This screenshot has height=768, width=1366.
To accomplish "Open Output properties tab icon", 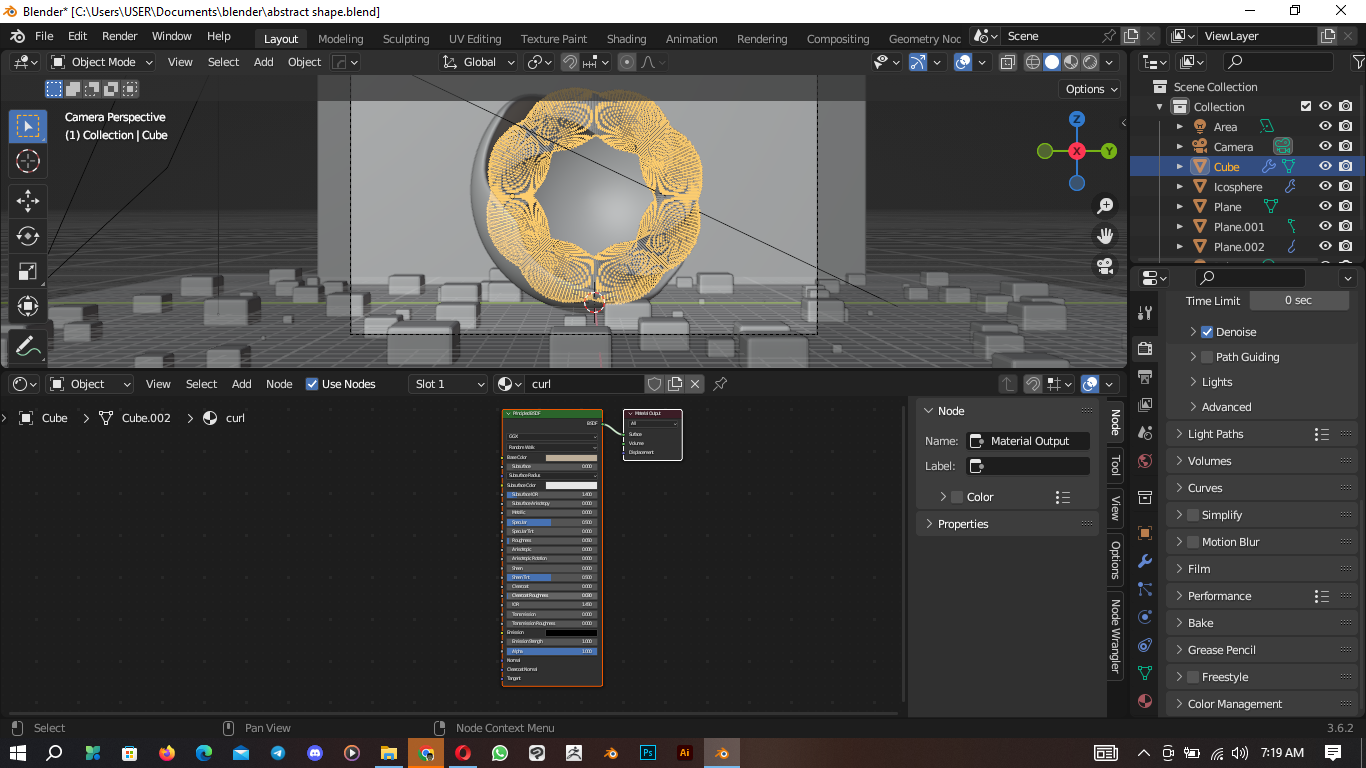I will [1145, 378].
